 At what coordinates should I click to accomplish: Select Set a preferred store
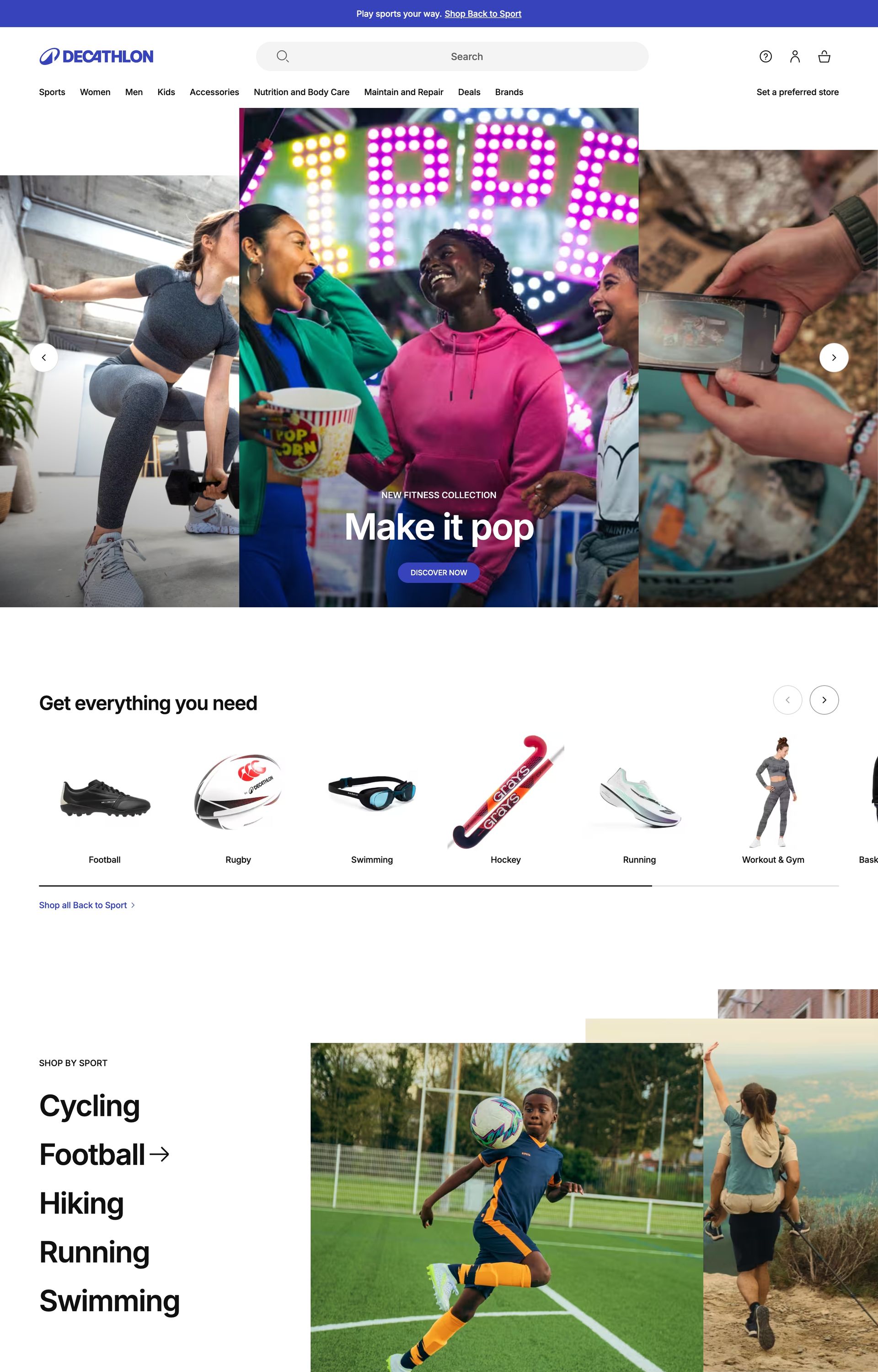798,92
